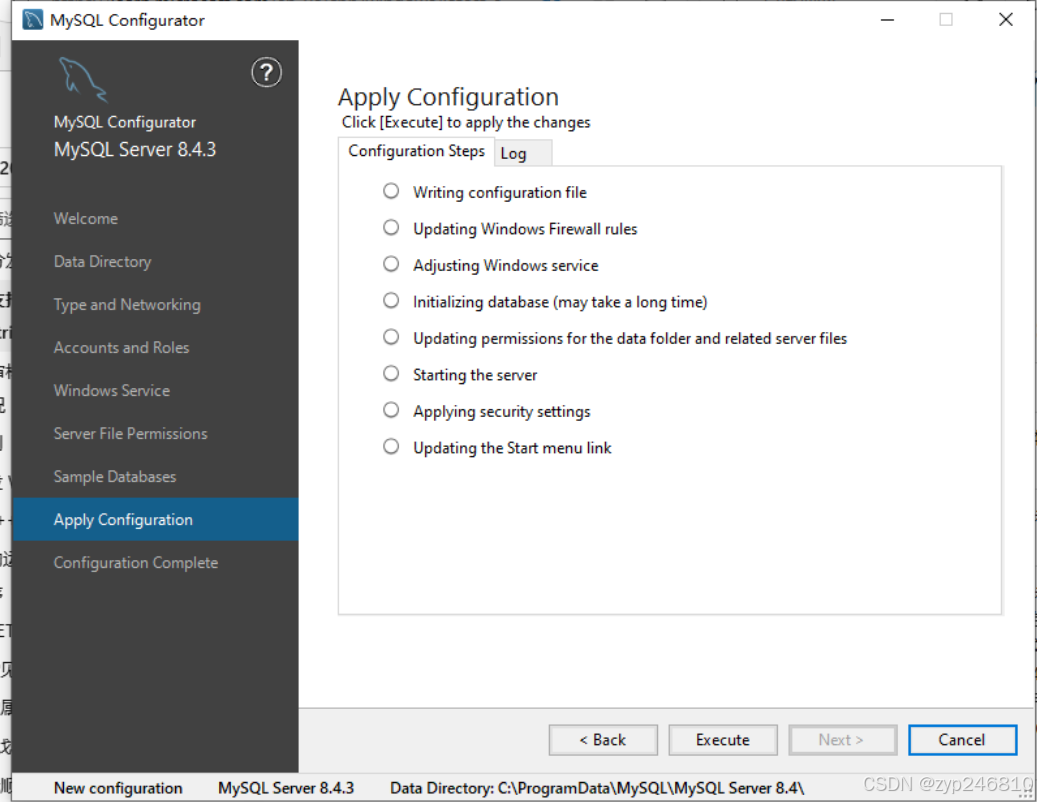Click the 'Click [Execute] to apply the changes' text
The image size is (1037, 802).
pyautogui.click(x=466, y=122)
